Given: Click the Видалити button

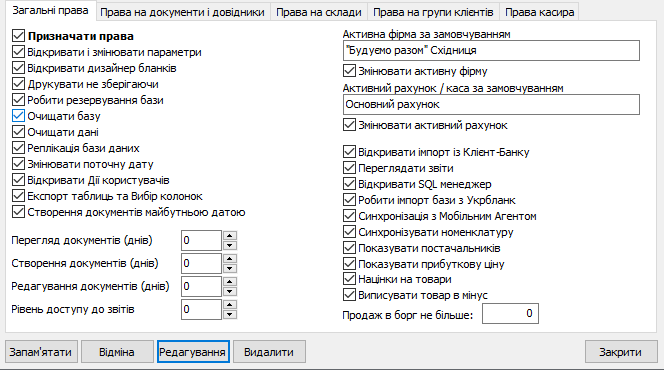Looking at the screenshot, I should 269,352.
